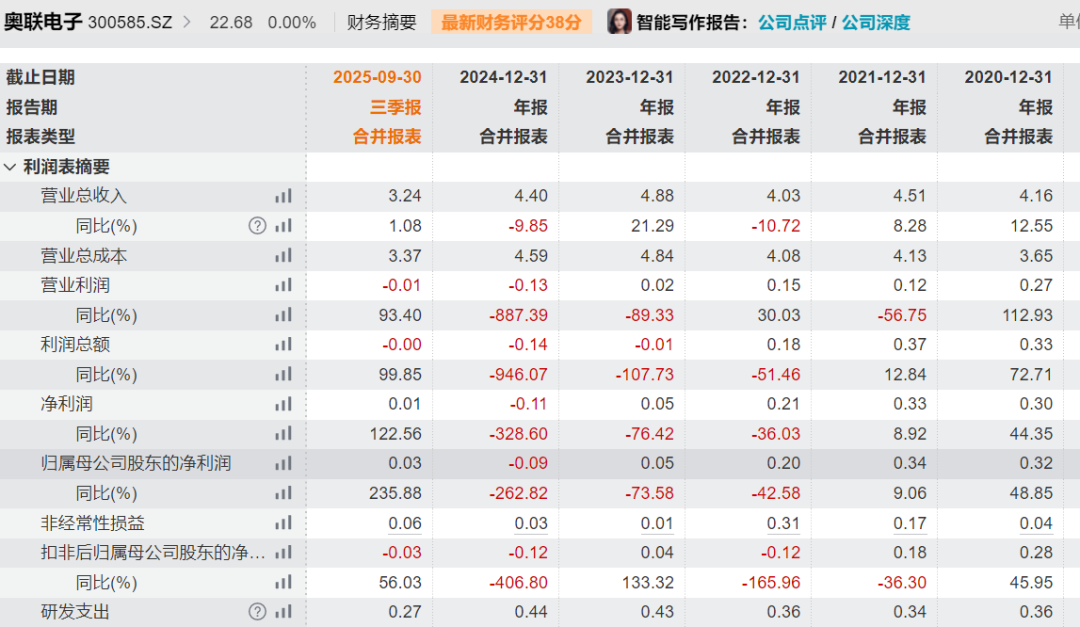Open chart icon for 归属母公司股东的净利润 同比(%) row
Viewport: 1080px width, 627px height.
283,493
